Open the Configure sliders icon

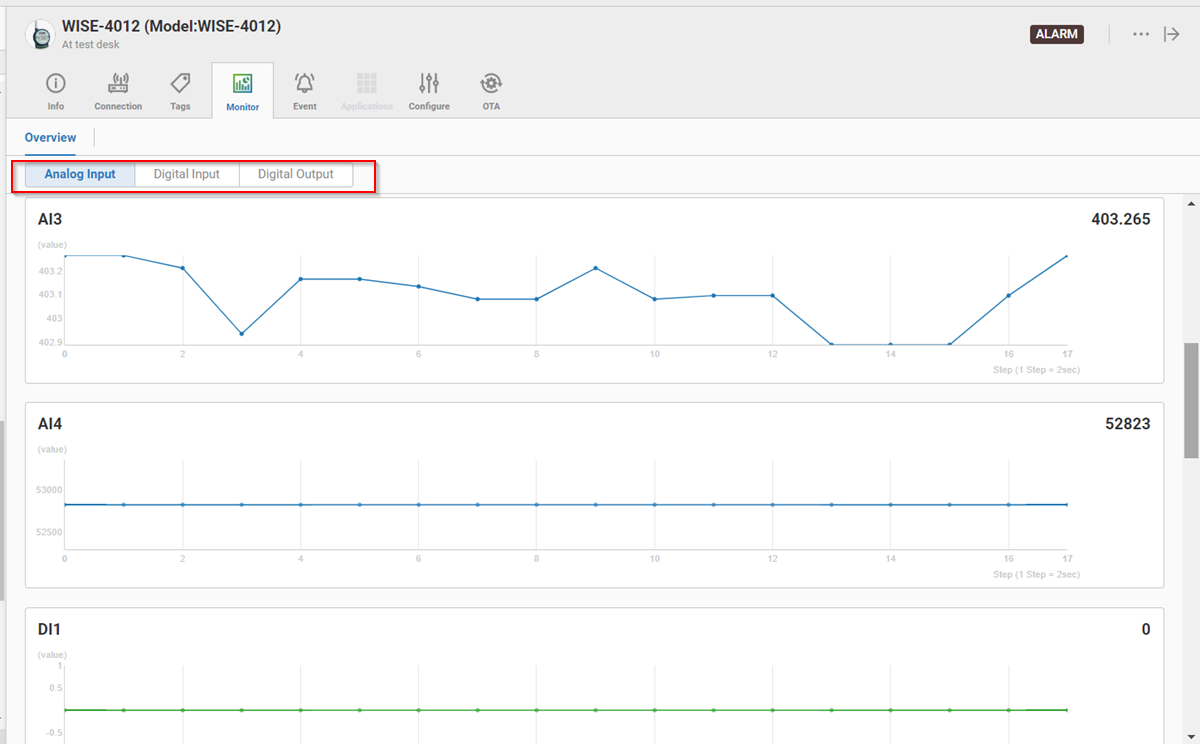click(x=429, y=83)
